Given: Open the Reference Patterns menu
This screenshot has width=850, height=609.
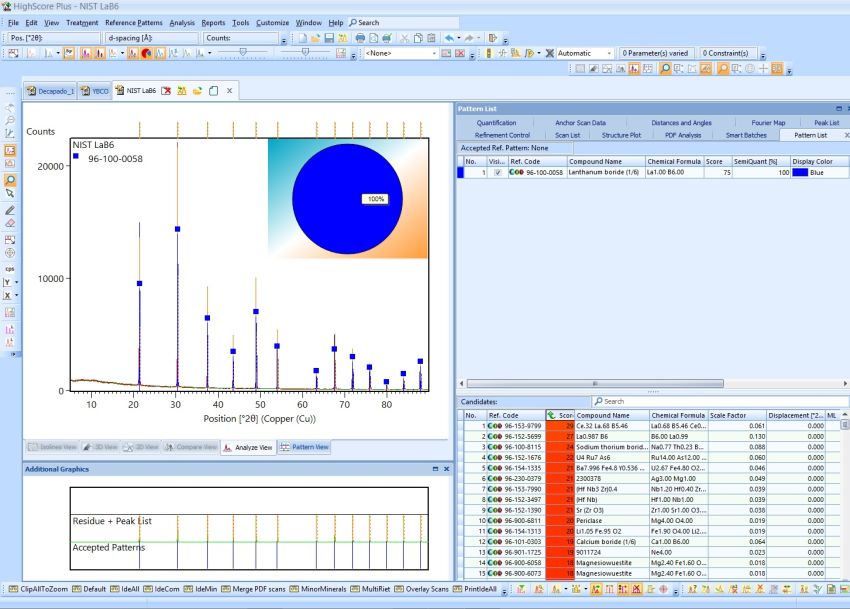Looking at the screenshot, I should click(134, 23).
